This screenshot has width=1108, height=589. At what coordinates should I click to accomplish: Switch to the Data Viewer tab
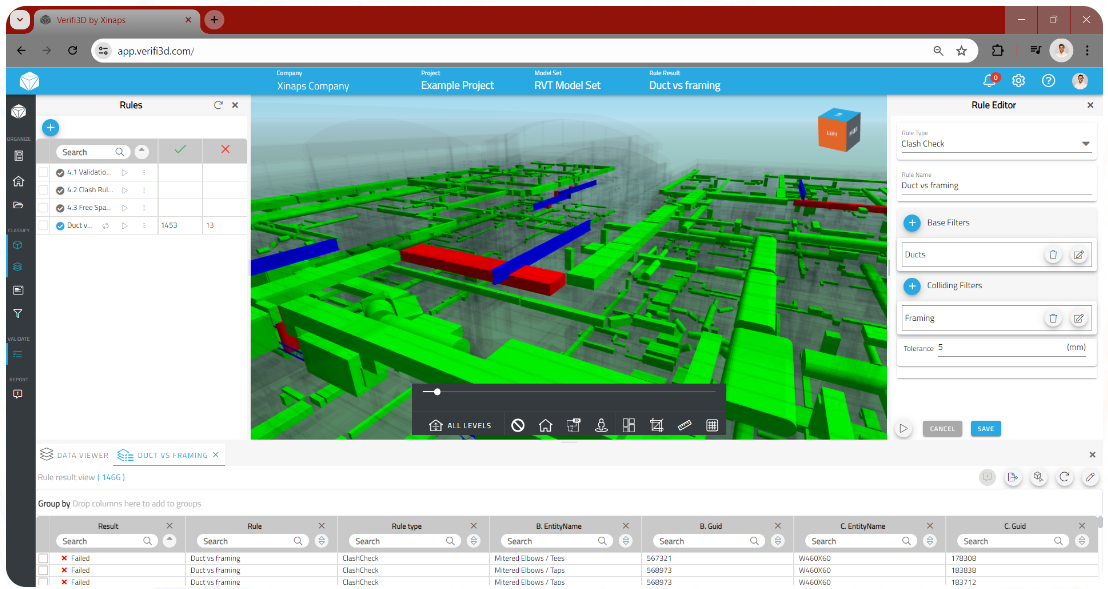pos(75,455)
